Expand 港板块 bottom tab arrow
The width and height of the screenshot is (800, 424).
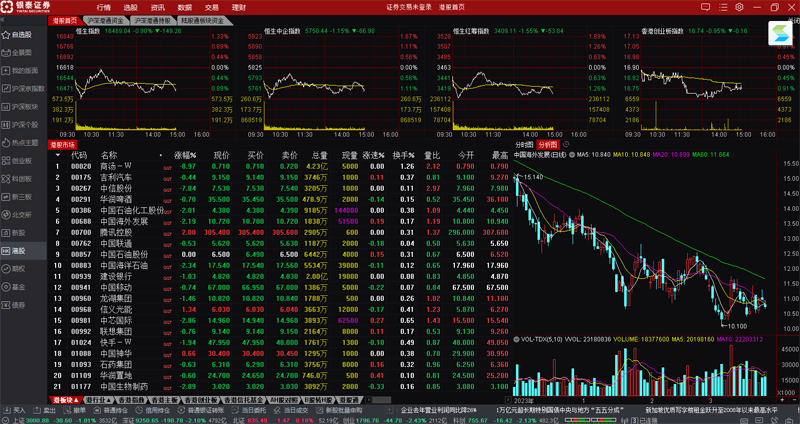[x=77, y=401]
